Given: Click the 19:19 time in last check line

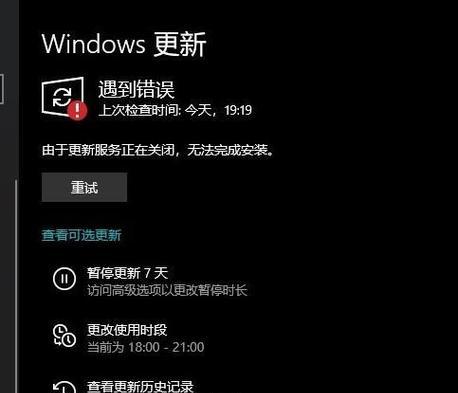Looking at the screenshot, I should (238, 110).
